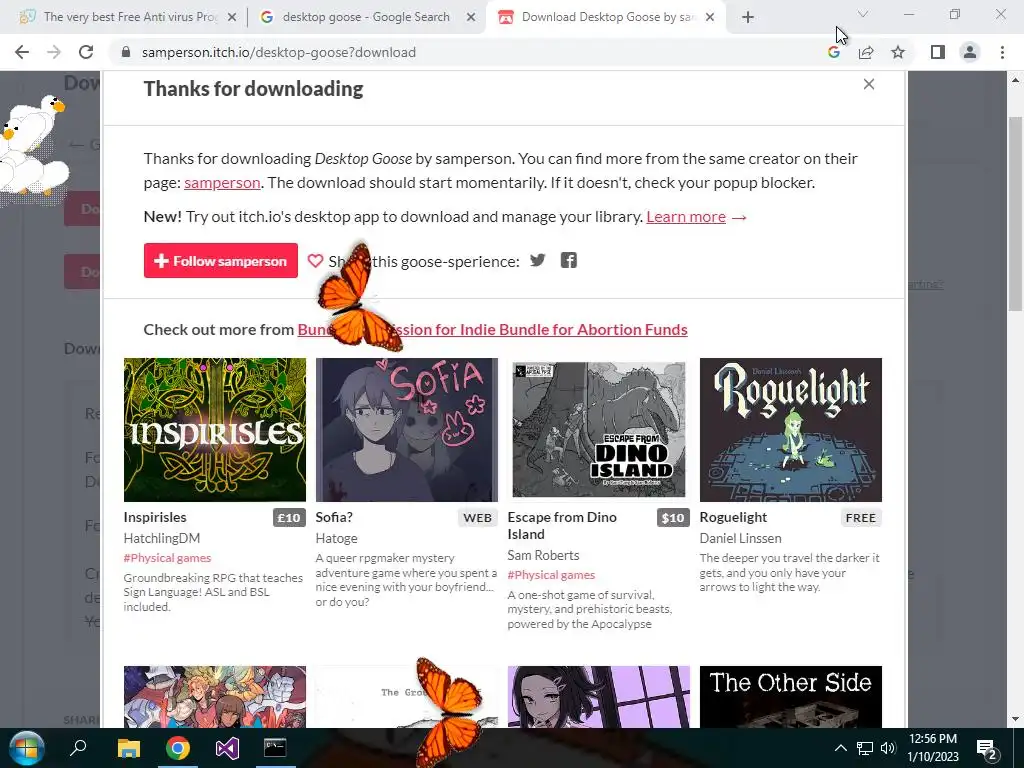Click #Physical games tag under Inspirisles
1024x768 pixels.
pos(167,558)
